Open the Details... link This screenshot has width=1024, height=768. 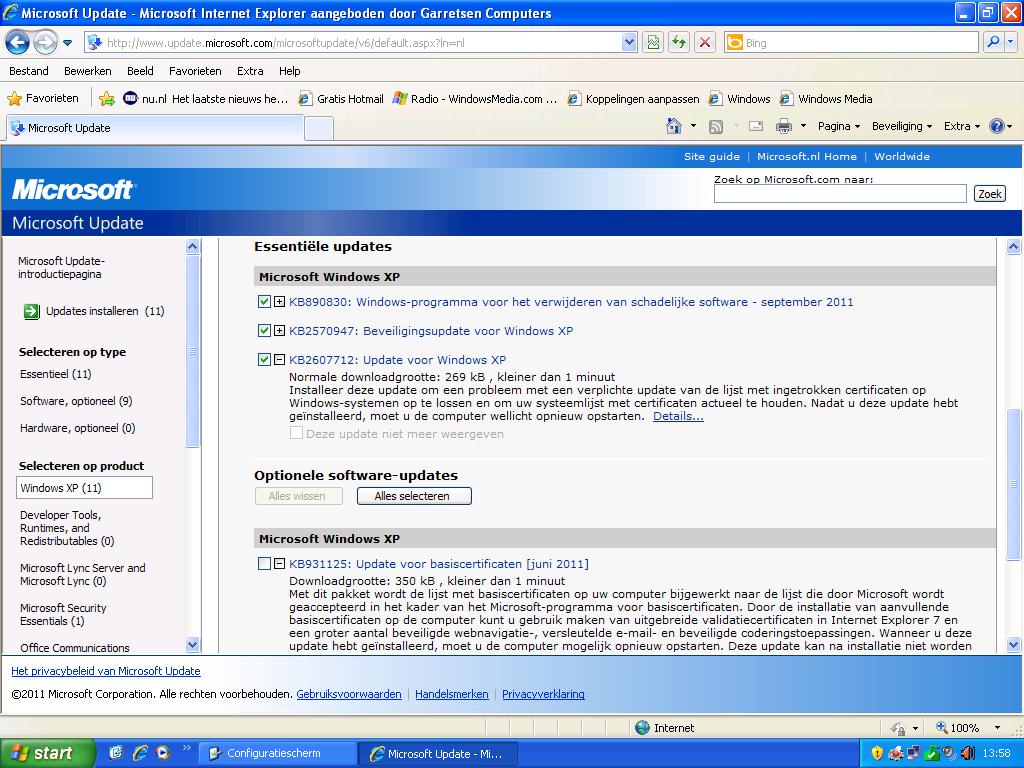point(678,416)
